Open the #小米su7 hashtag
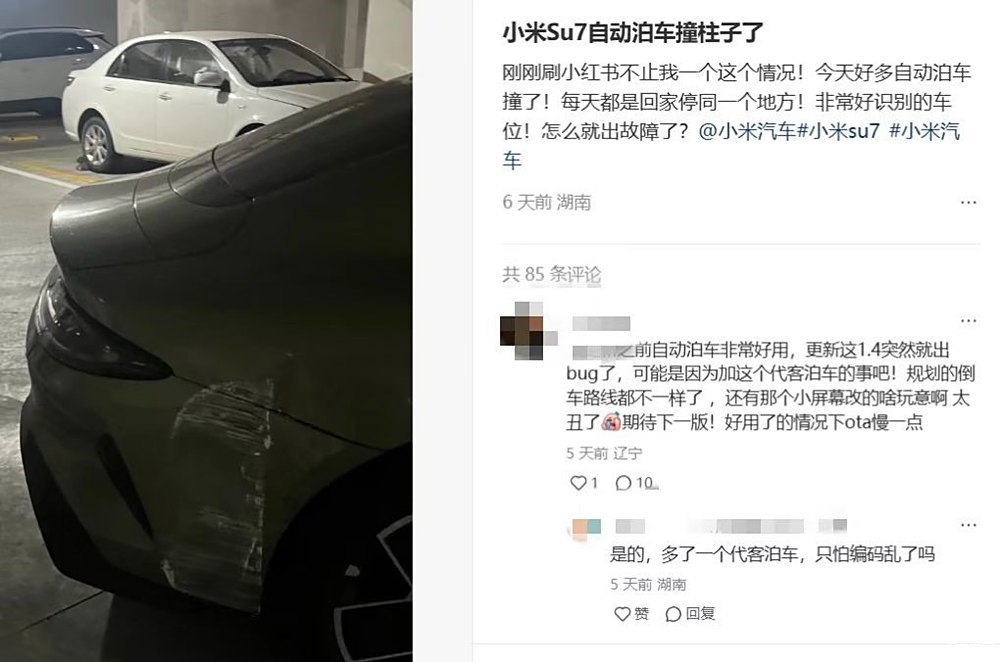Screen dimensions: 1000x662 pos(838,131)
